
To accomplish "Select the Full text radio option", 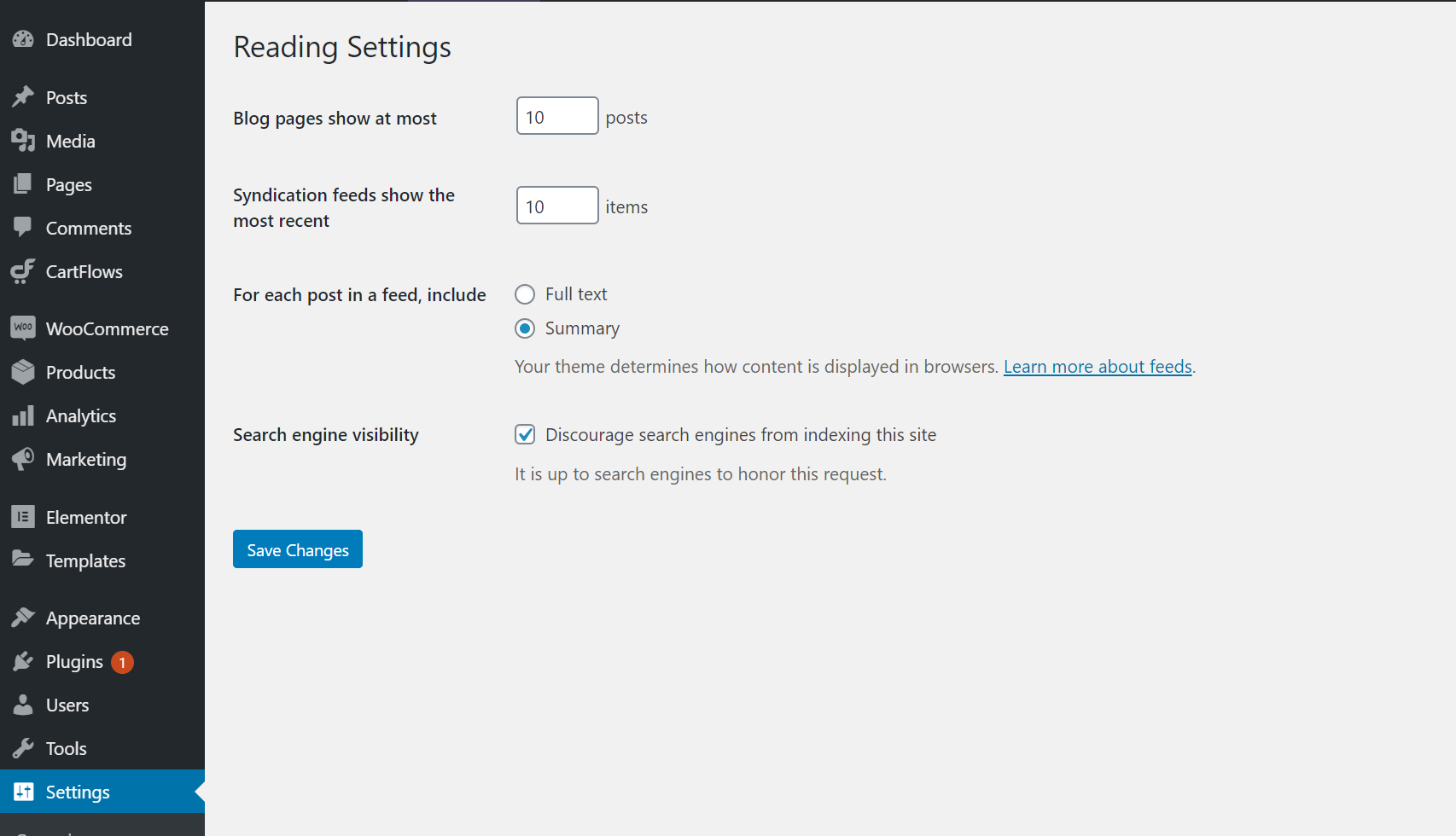I will click(525, 294).
